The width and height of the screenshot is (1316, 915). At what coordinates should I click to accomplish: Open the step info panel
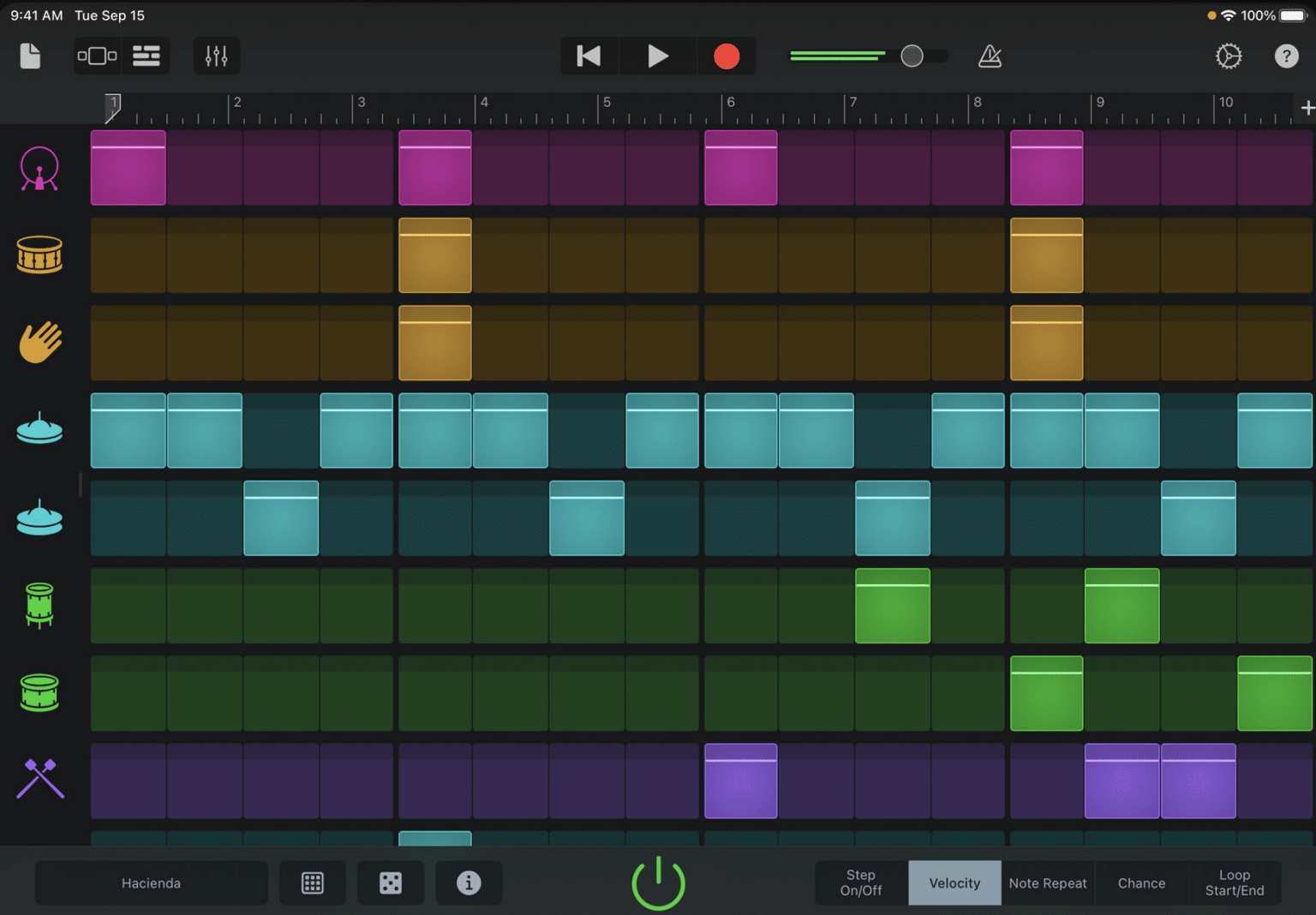[469, 882]
